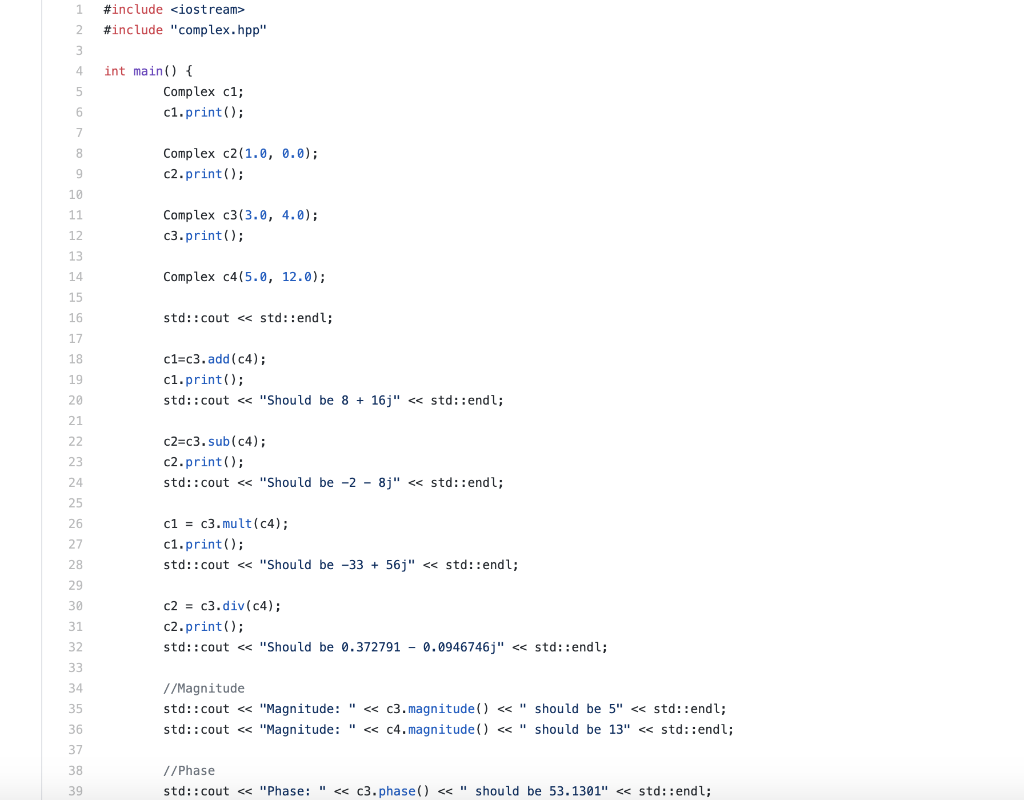1024x800 pixels.
Task: Click the sub method call on c3
Action: [x=218, y=441]
